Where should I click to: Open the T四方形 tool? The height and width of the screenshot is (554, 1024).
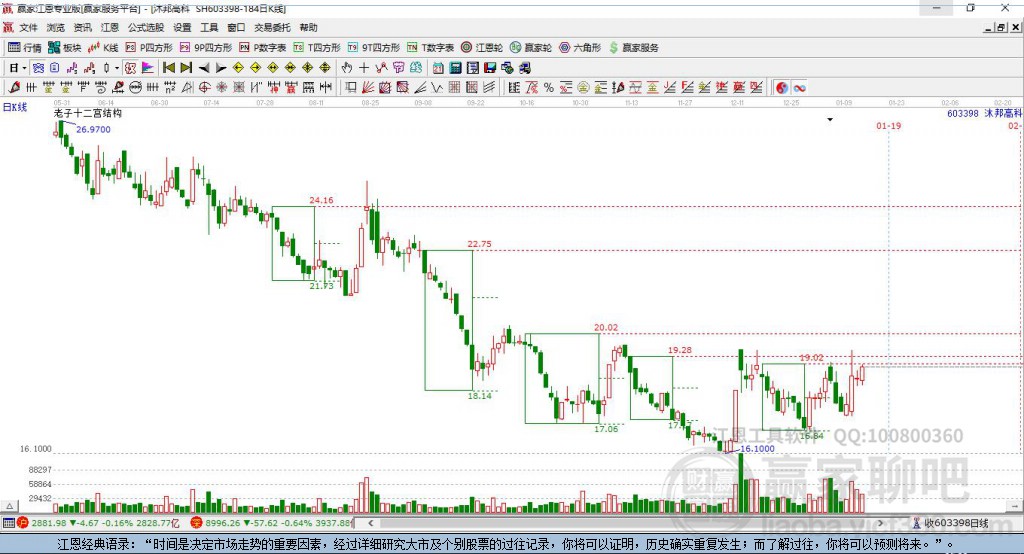[x=317, y=48]
